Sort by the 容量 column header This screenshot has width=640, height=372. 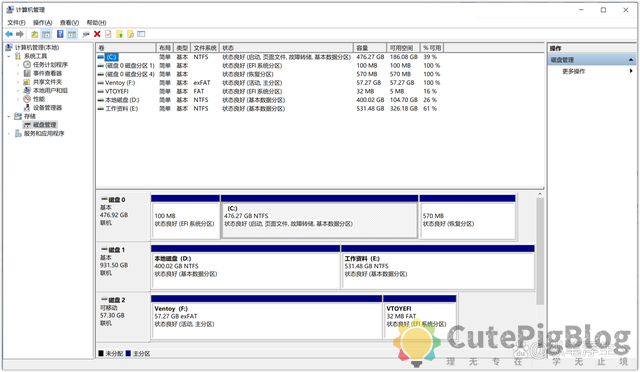pyautogui.click(x=370, y=48)
